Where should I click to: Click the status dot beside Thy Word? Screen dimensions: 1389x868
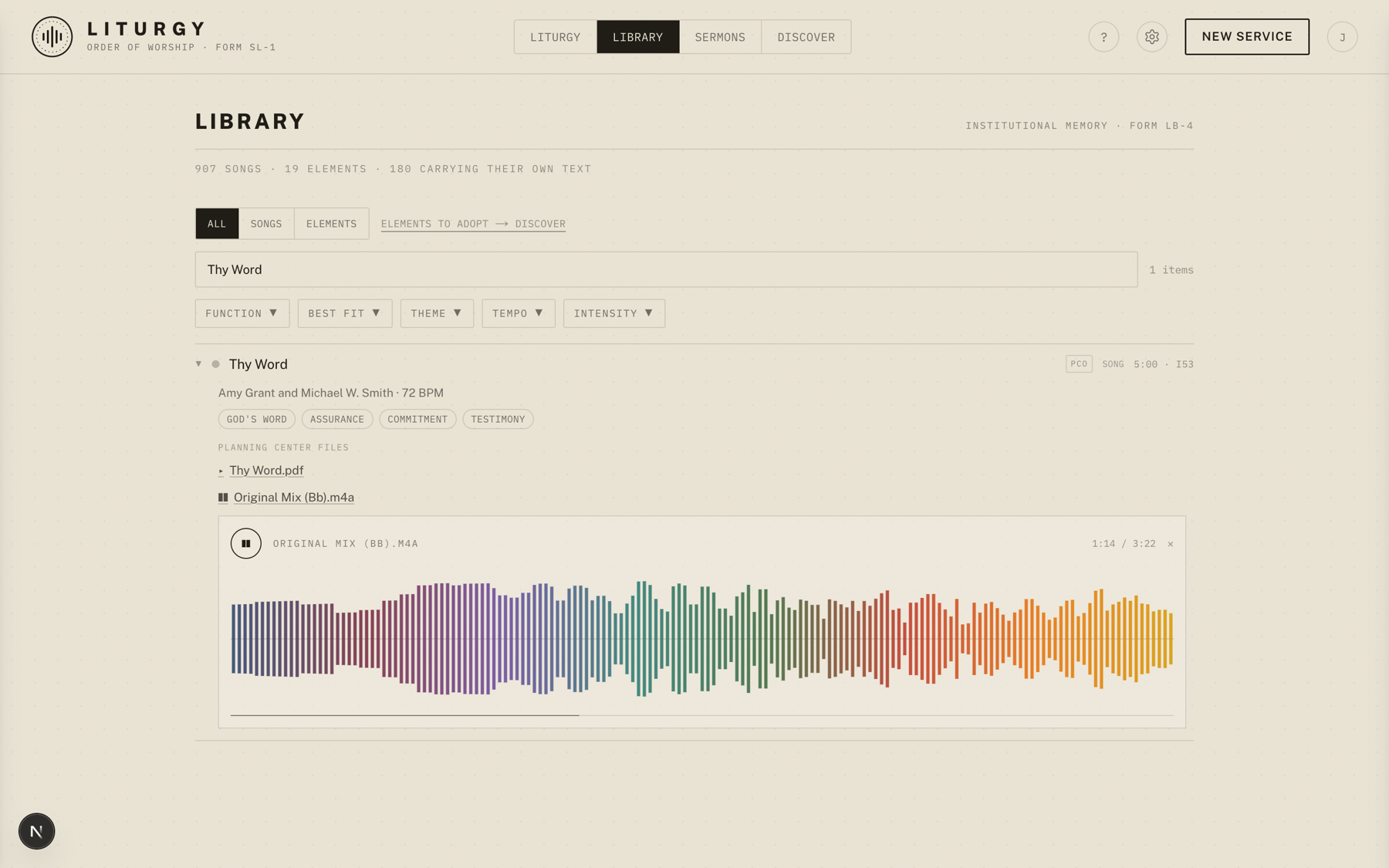[216, 364]
